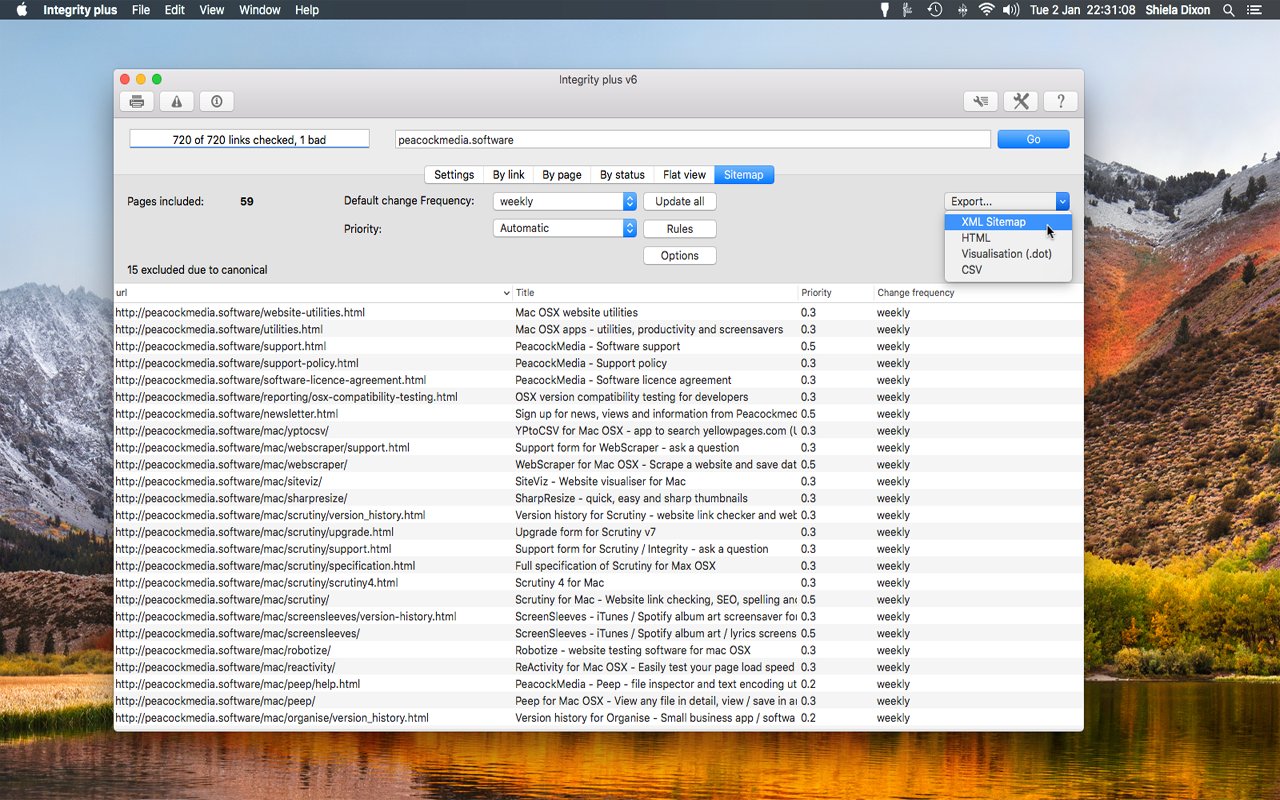The image size is (1280, 800).
Task: Click the circled exclamation toolbar icon
Action: (217, 101)
